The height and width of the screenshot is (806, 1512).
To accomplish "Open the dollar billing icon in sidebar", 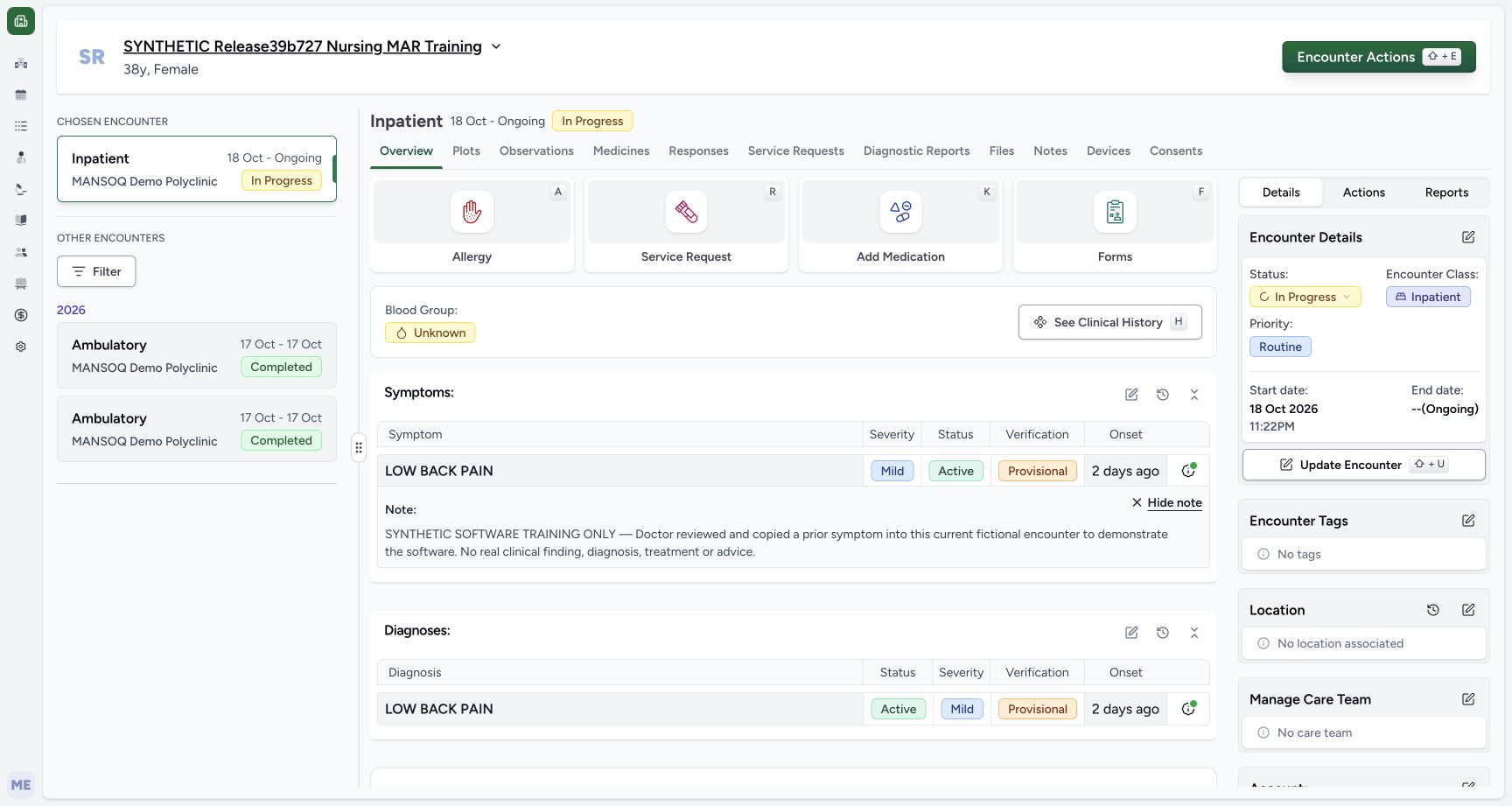I will coord(21,315).
